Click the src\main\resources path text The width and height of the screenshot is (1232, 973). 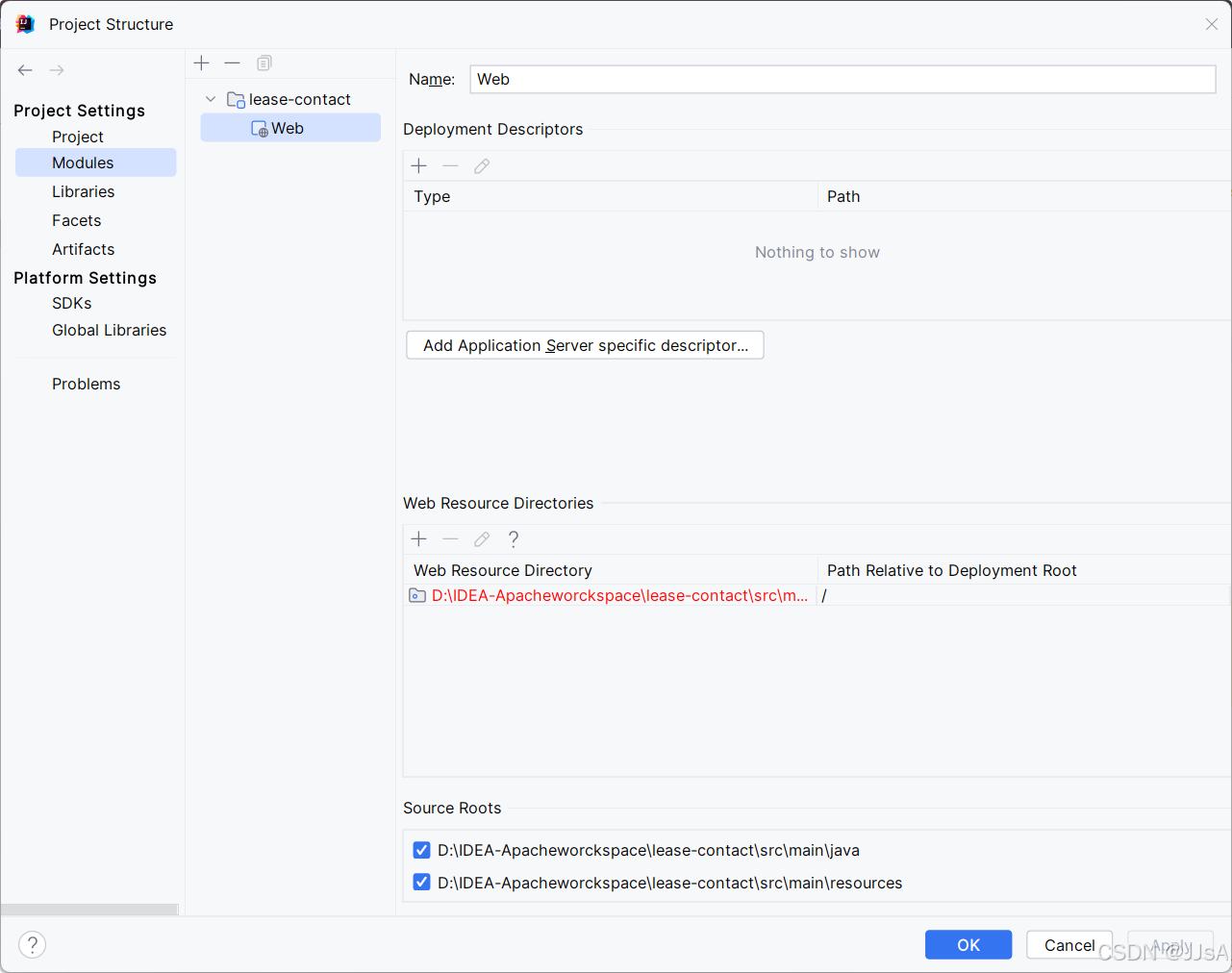(x=670, y=883)
